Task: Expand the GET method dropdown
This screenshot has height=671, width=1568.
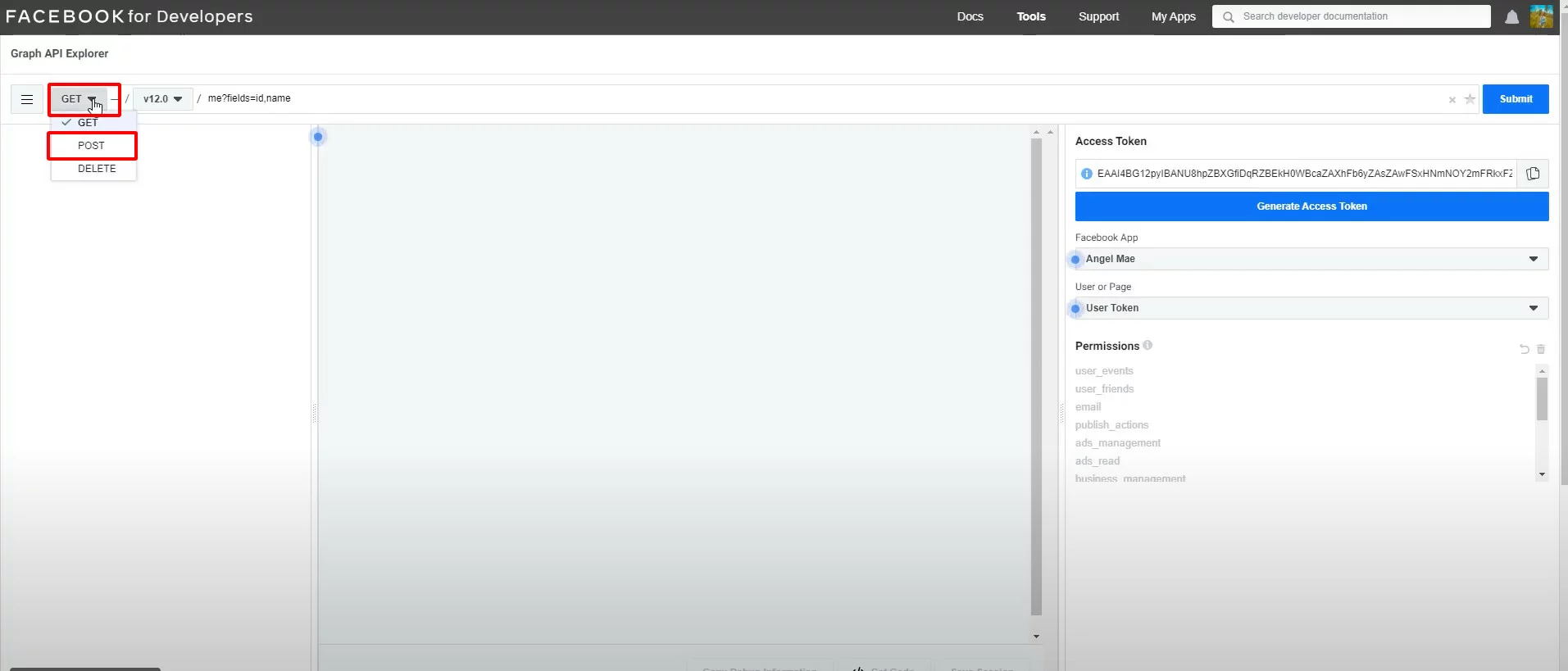Action: [80, 99]
